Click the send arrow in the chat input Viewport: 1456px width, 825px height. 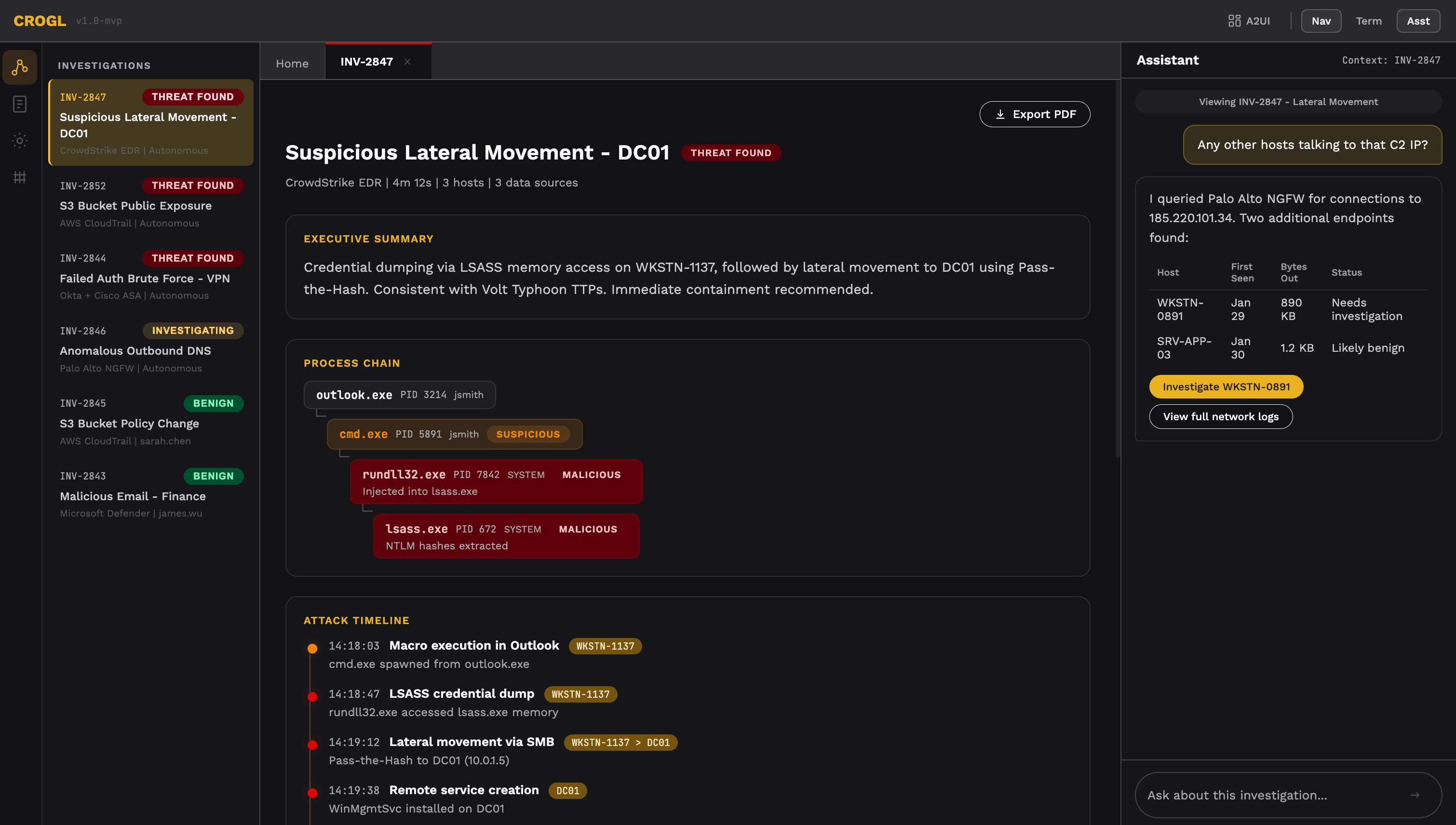tap(1415, 795)
